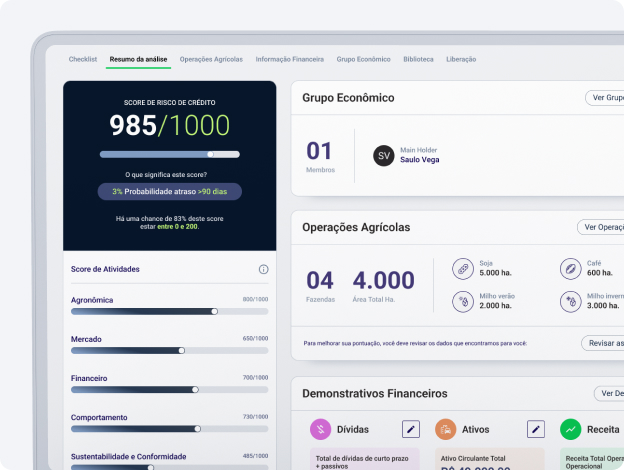The width and height of the screenshot is (624, 470).
Task: Click the credit risk score slider handle
Action: pos(210,154)
